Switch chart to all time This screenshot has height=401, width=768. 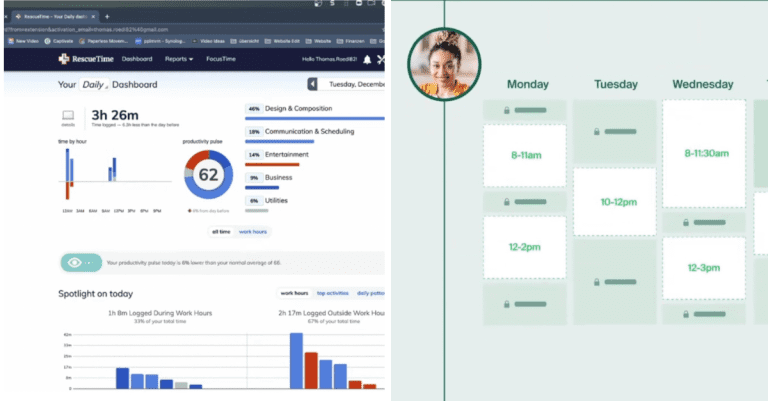(x=221, y=232)
